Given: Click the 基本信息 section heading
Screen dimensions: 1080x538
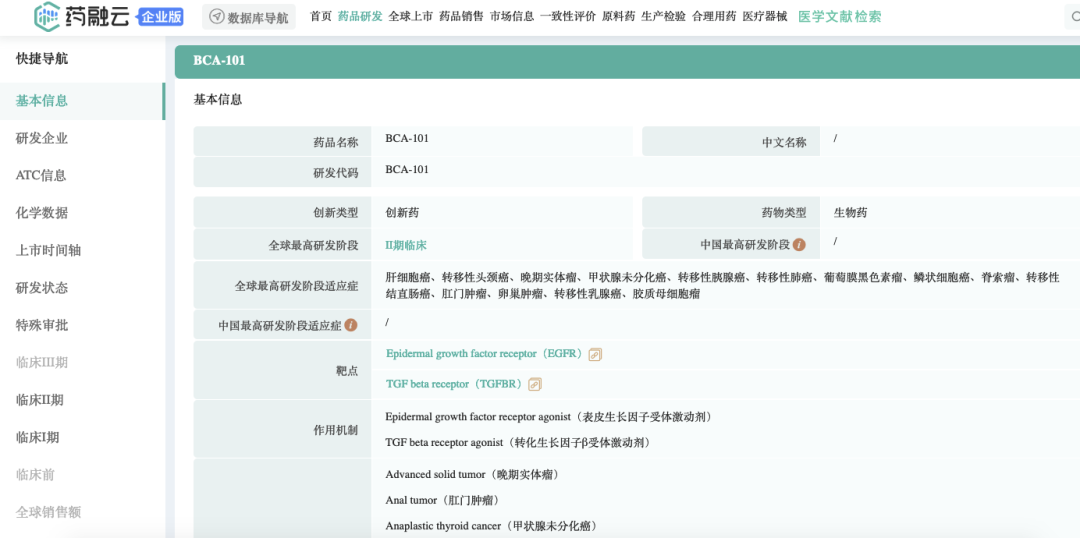Looking at the screenshot, I should [218, 100].
